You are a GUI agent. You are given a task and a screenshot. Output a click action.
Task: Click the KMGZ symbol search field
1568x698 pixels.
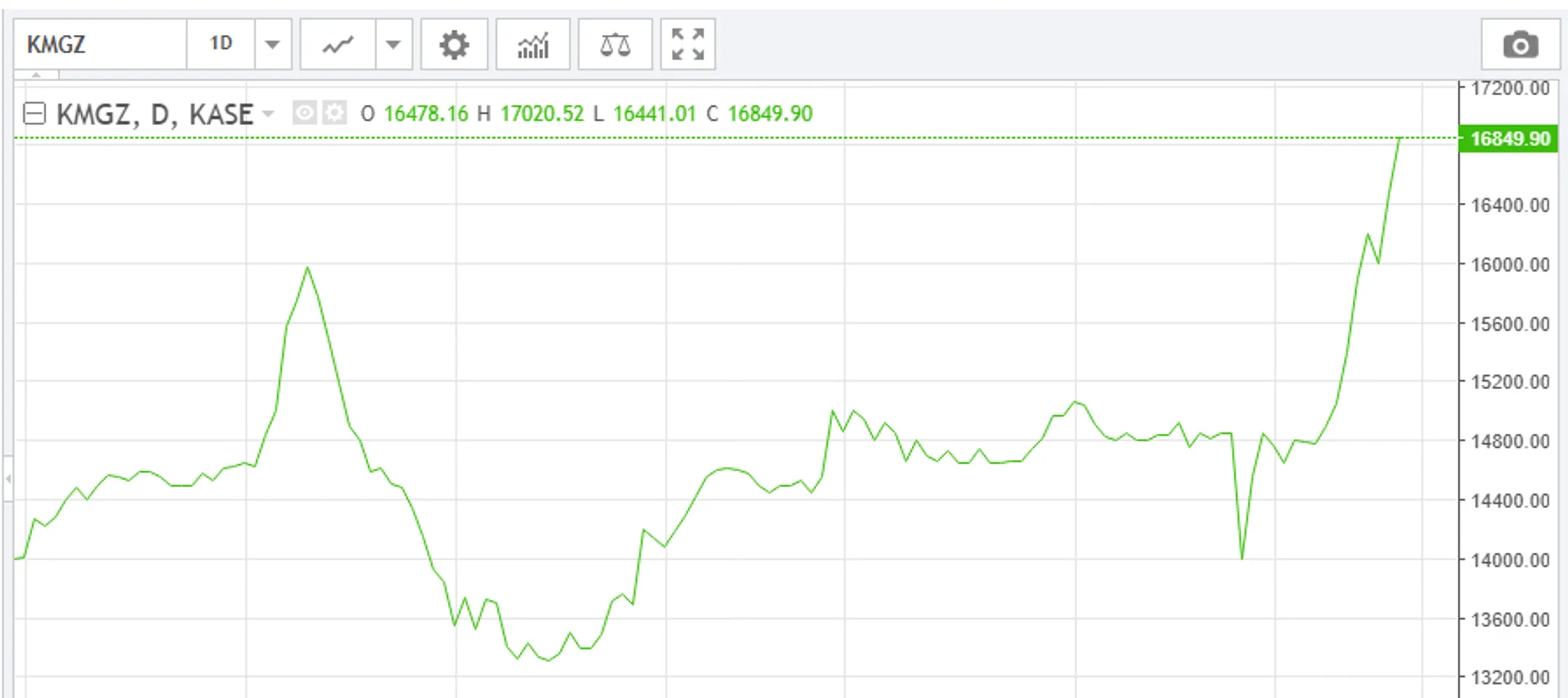pyautogui.click(x=100, y=45)
